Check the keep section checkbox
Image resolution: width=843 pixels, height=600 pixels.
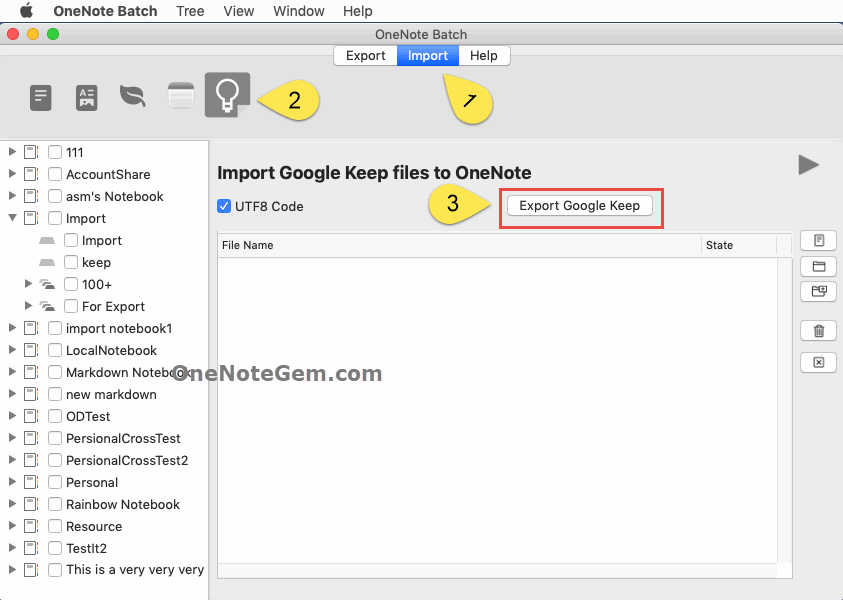click(x=71, y=262)
